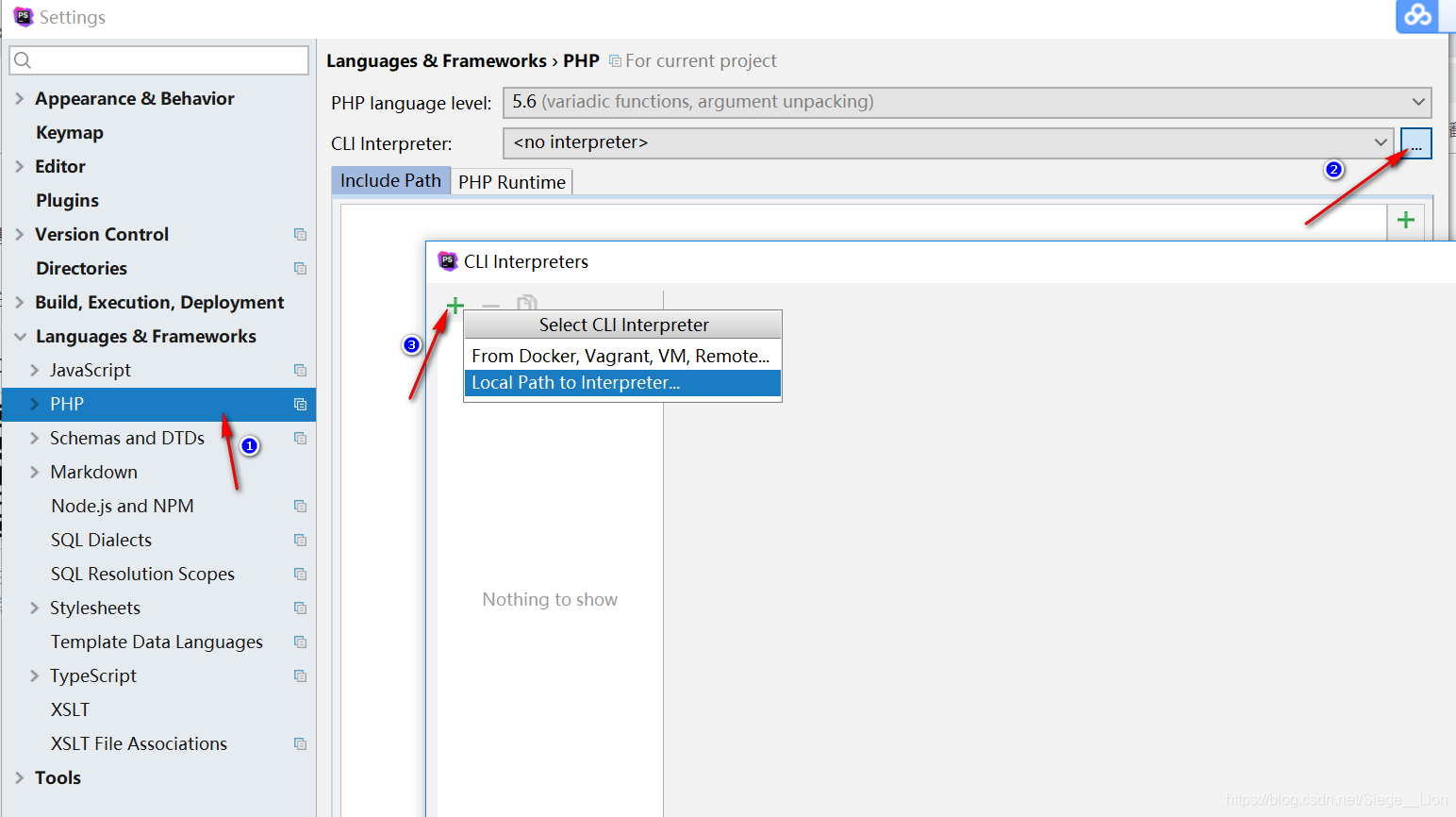Choose Local Path to Interpreter option
The image size is (1456, 817).
(x=622, y=382)
